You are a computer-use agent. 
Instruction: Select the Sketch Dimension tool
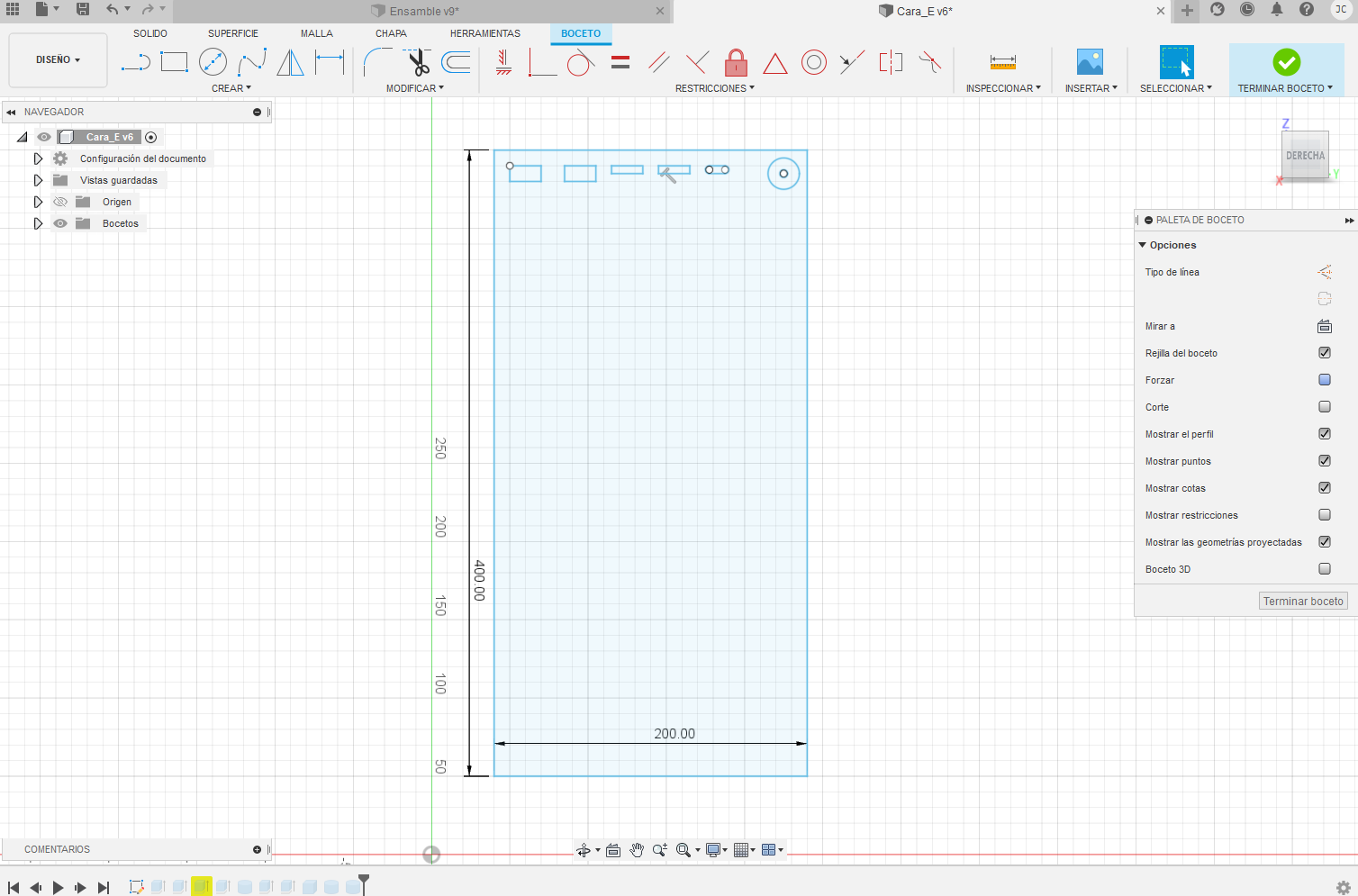coord(330,62)
